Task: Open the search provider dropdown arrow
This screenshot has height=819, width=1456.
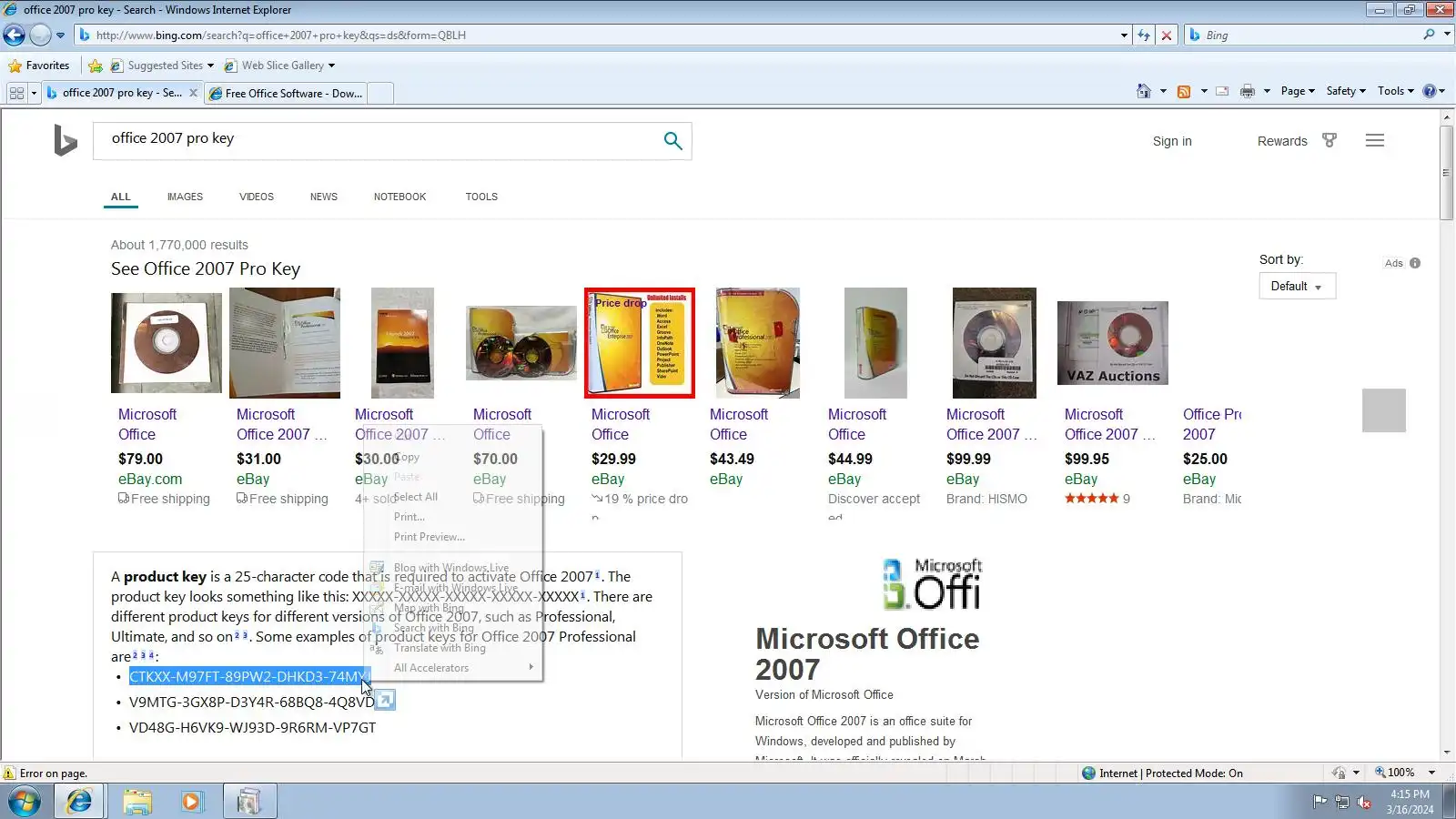Action: click(x=1447, y=35)
